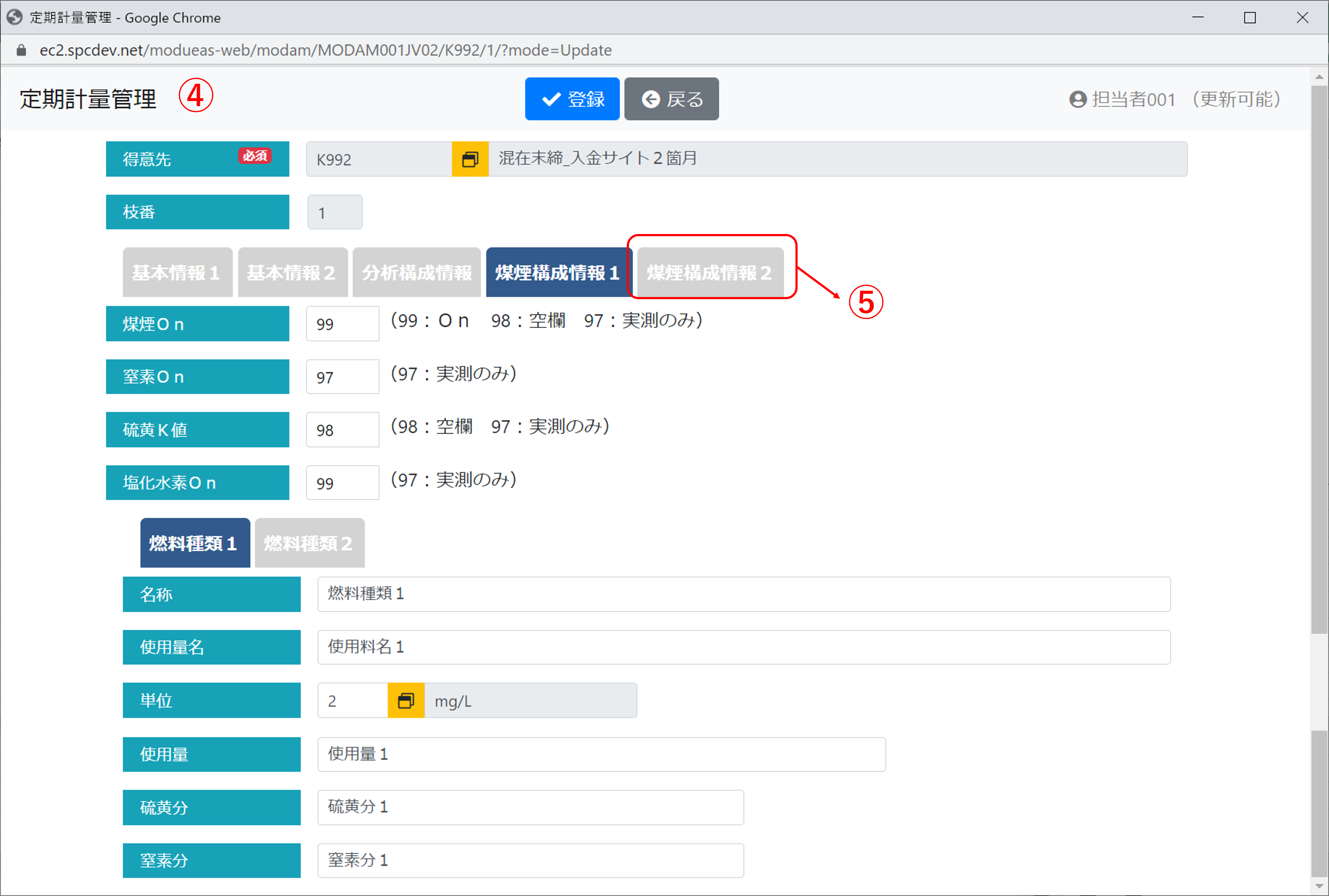Image resolution: width=1329 pixels, height=896 pixels.
Task: Click the 使用量 field containing 使用量１
Action: (x=601, y=754)
